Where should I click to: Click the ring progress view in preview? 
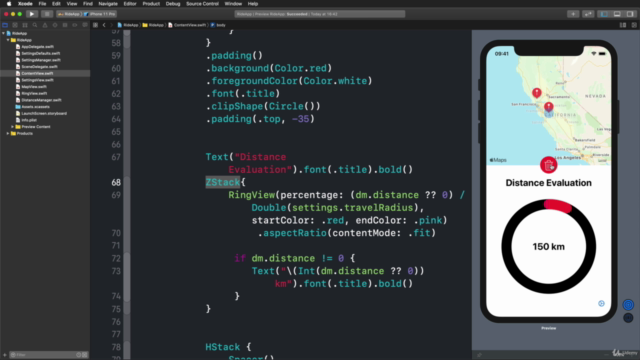tap(549, 247)
